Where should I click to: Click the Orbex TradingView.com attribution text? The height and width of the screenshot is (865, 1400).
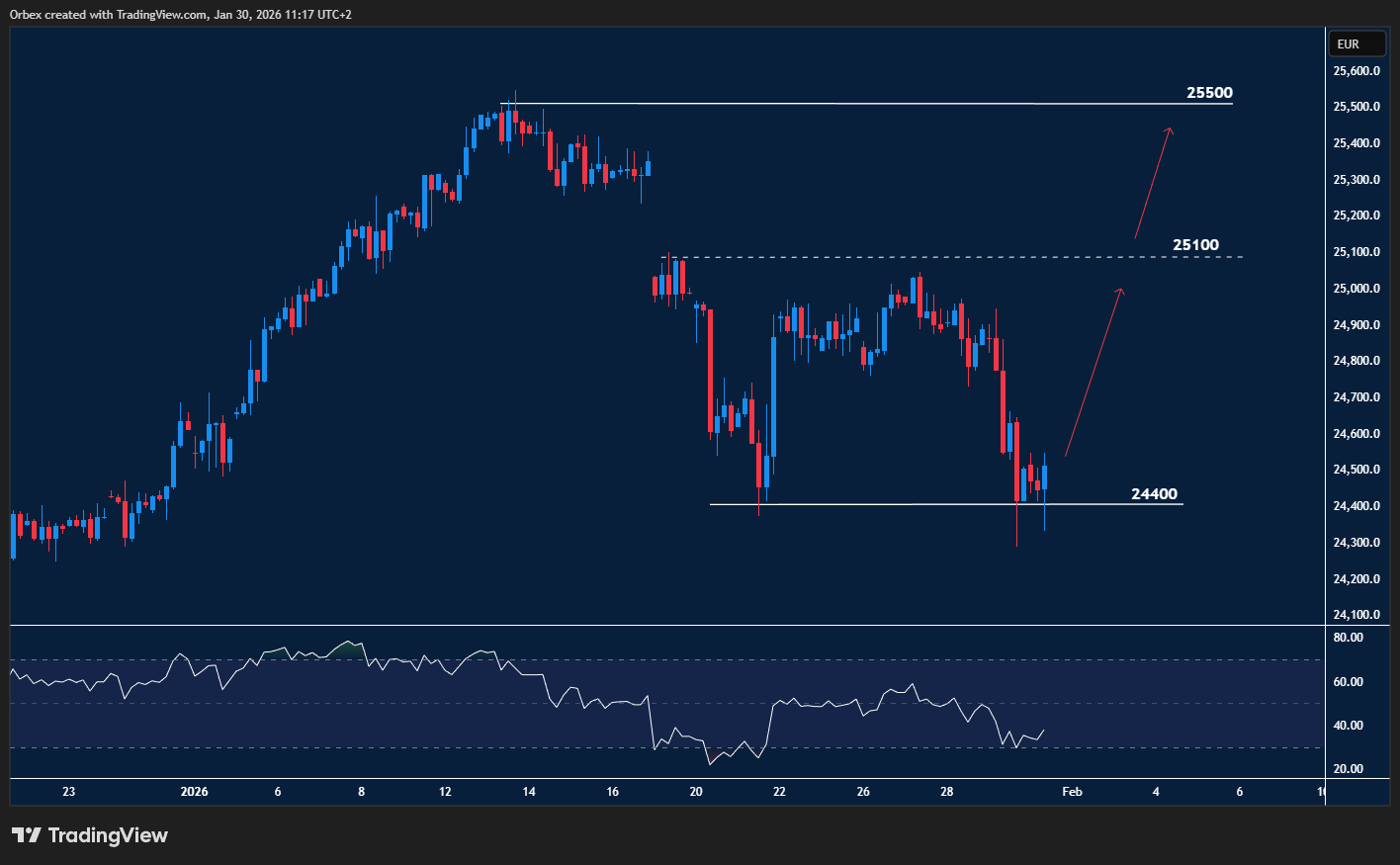tap(180, 15)
